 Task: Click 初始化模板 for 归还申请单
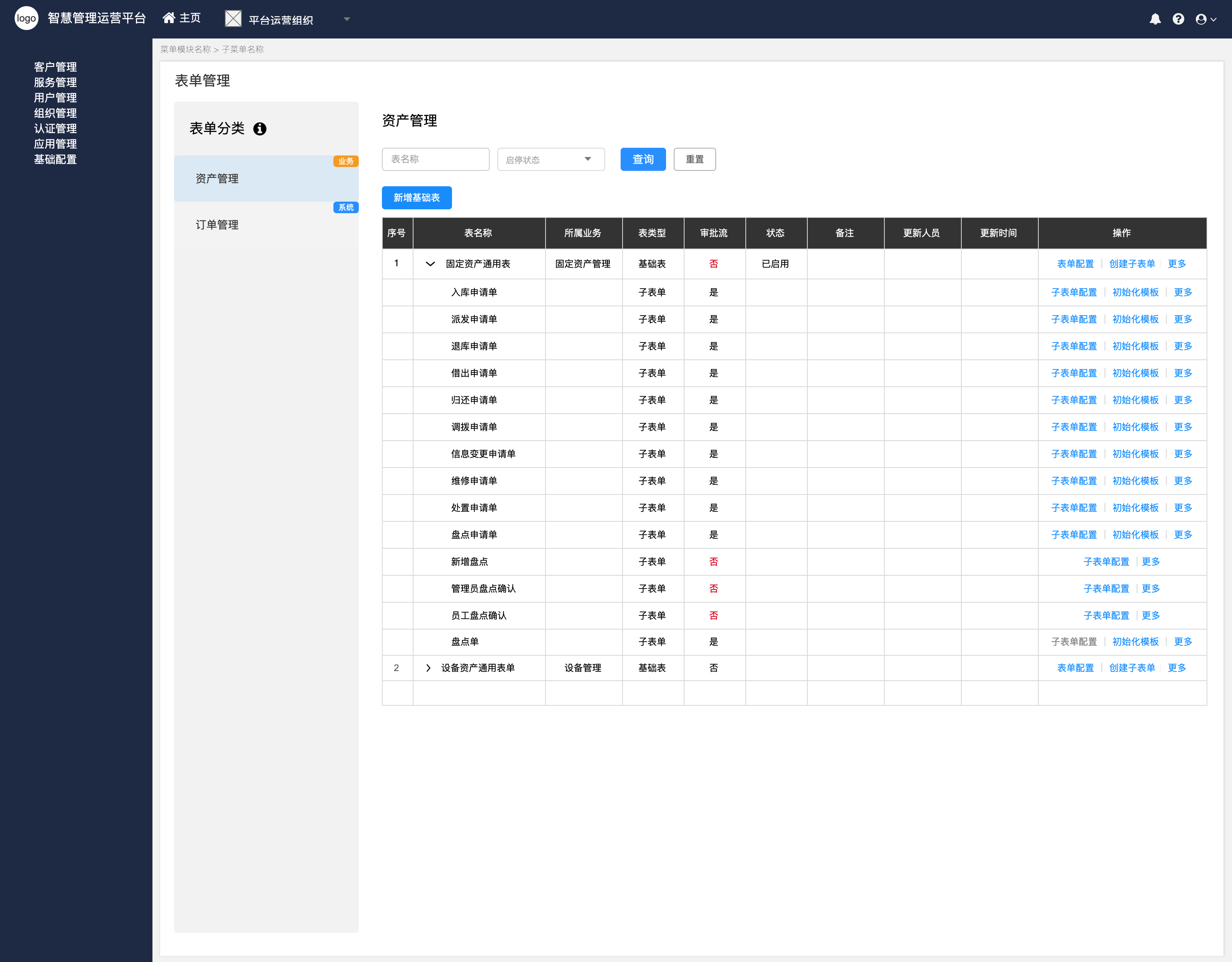click(1135, 400)
